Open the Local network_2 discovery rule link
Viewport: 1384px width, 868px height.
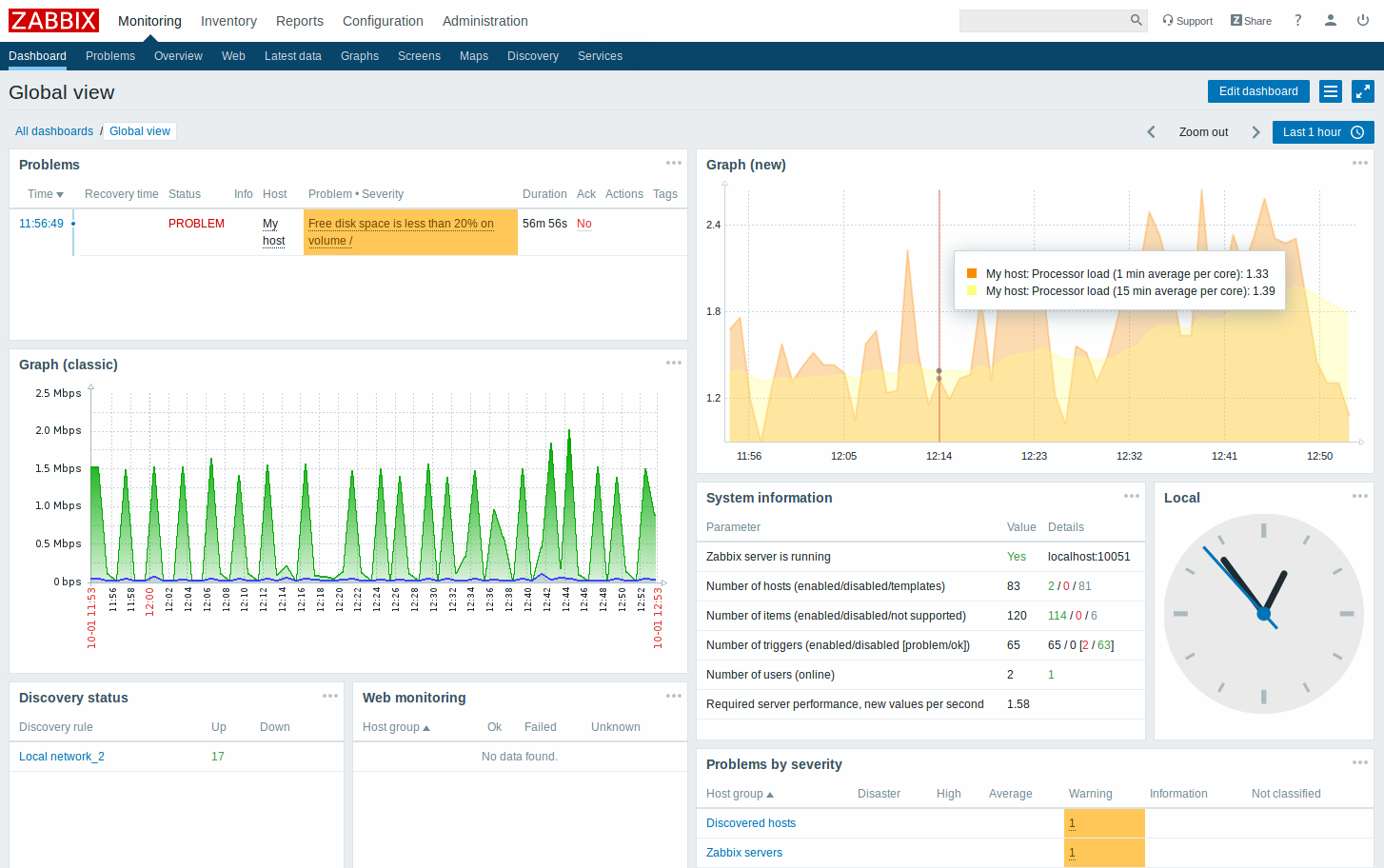tap(61, 756)
